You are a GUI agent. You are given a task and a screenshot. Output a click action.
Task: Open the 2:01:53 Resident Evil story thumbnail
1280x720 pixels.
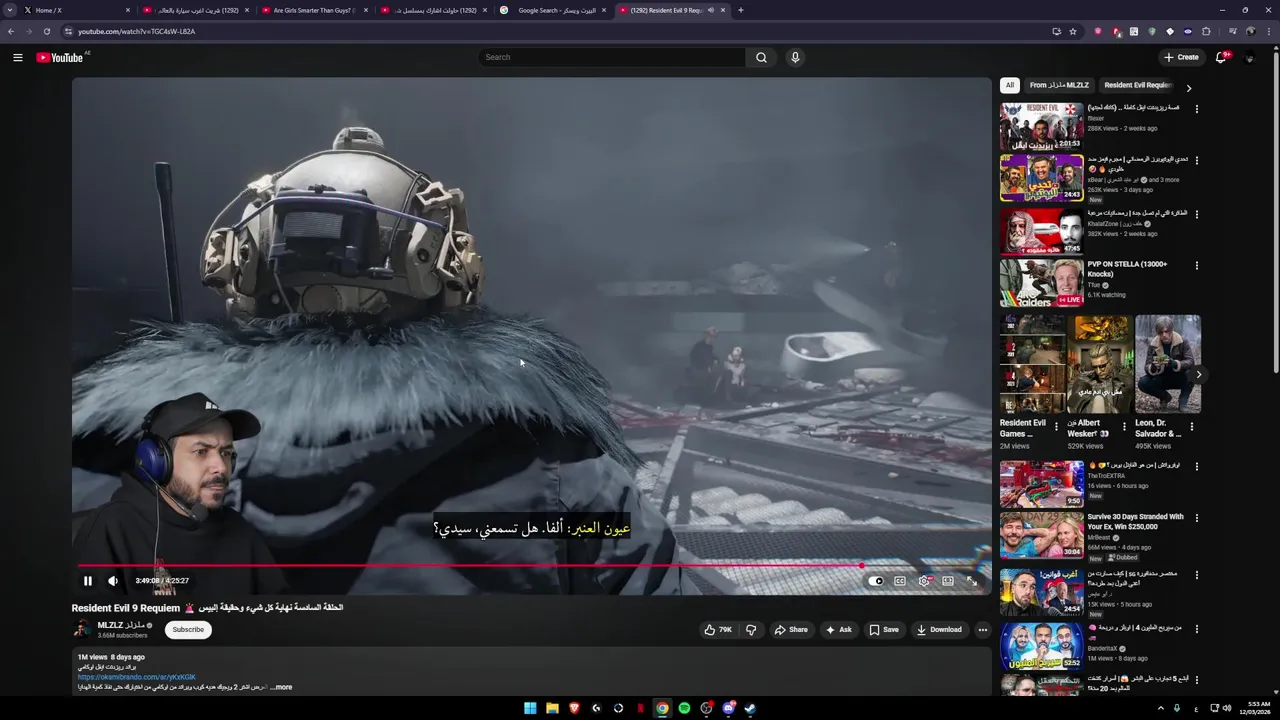tap(1042, 126)
